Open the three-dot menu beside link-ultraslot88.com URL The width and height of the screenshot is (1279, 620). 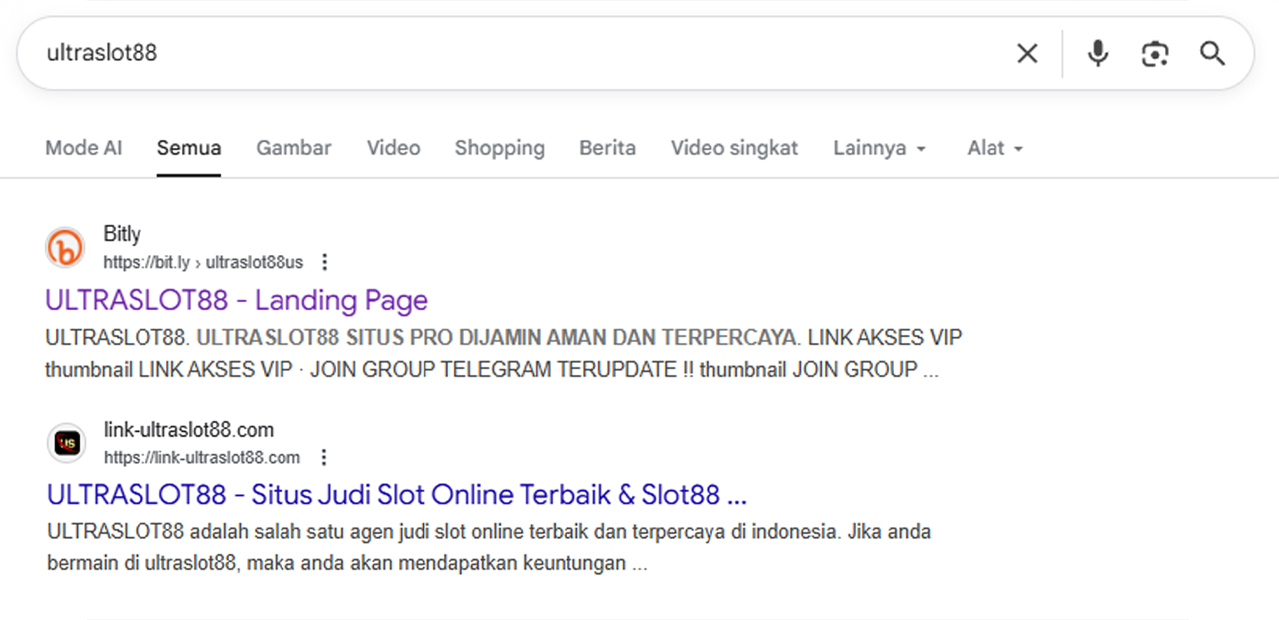(x=323, y=457)
